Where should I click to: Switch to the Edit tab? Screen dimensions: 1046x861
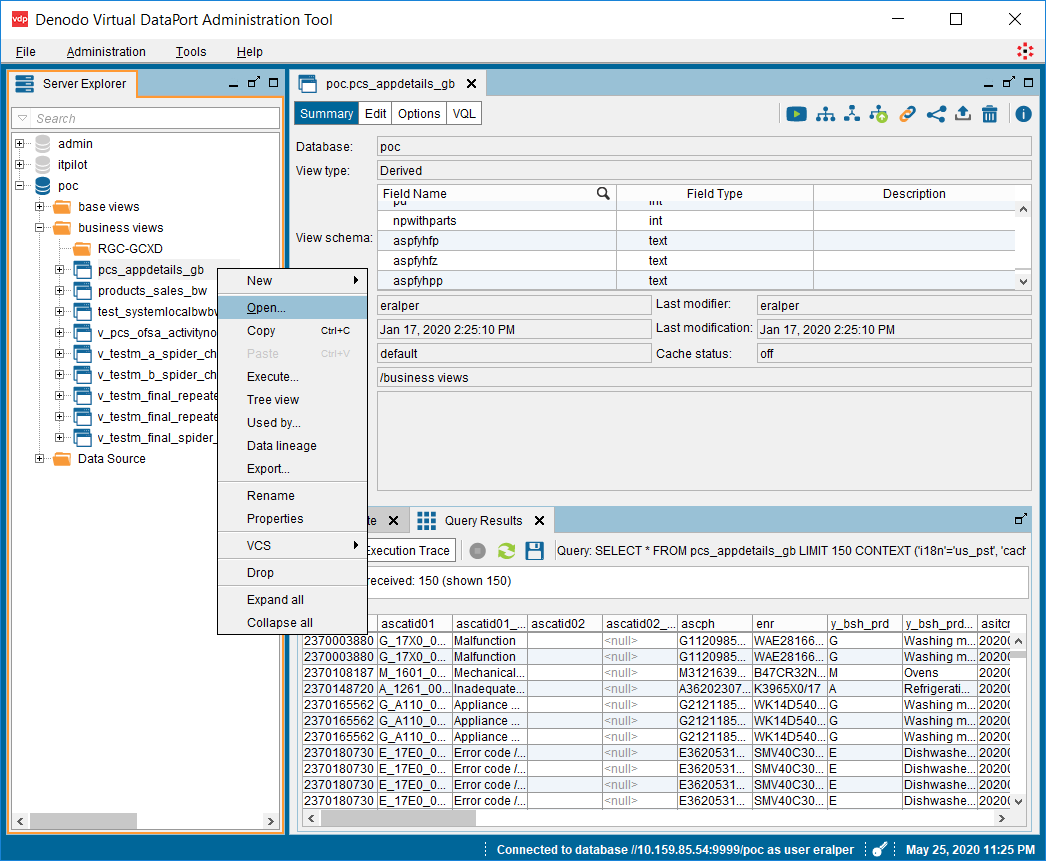click(x=376, y=113)
